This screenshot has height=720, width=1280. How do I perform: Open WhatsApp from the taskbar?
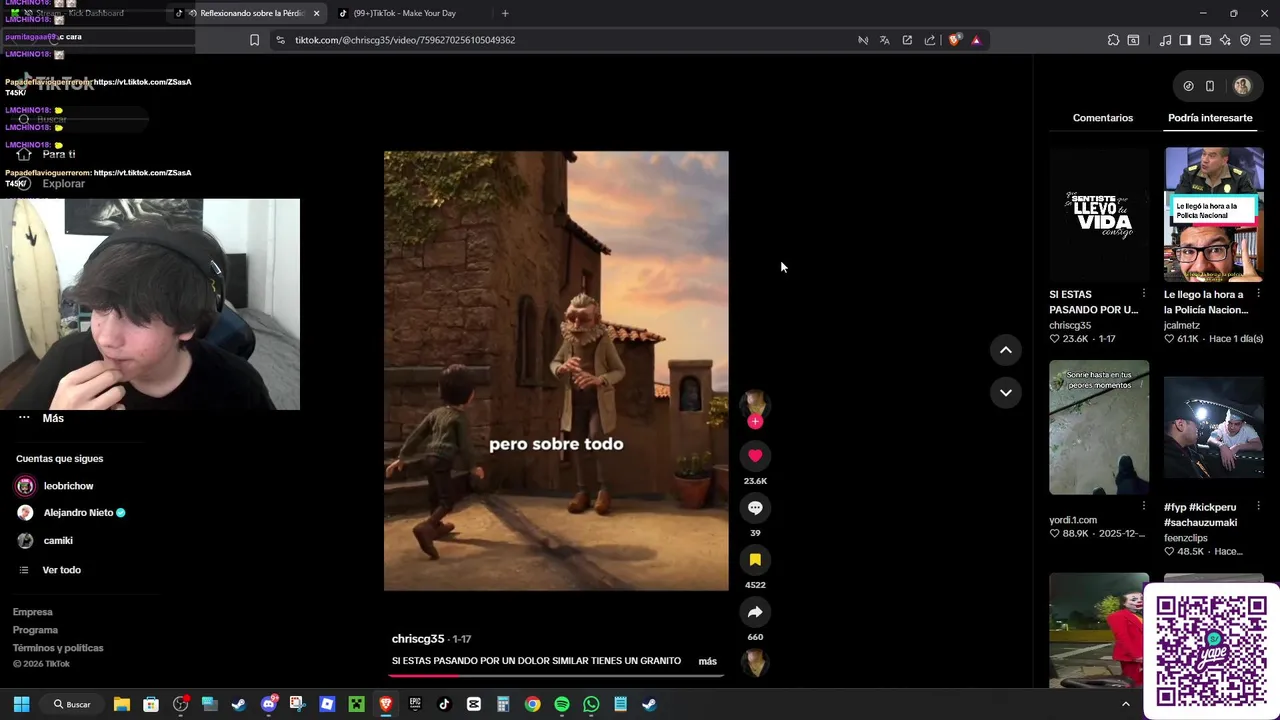591,704
